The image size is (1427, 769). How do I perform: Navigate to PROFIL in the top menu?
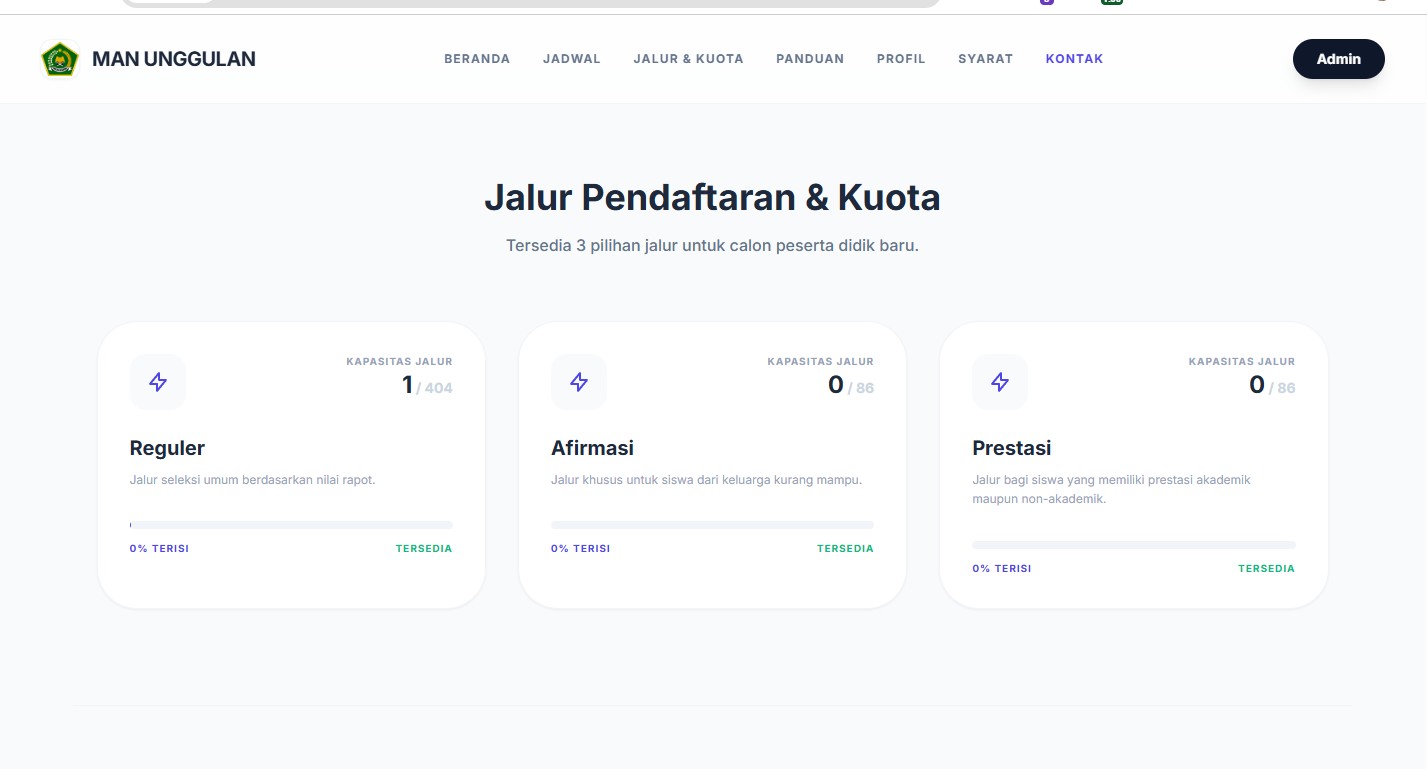[901, 59]
